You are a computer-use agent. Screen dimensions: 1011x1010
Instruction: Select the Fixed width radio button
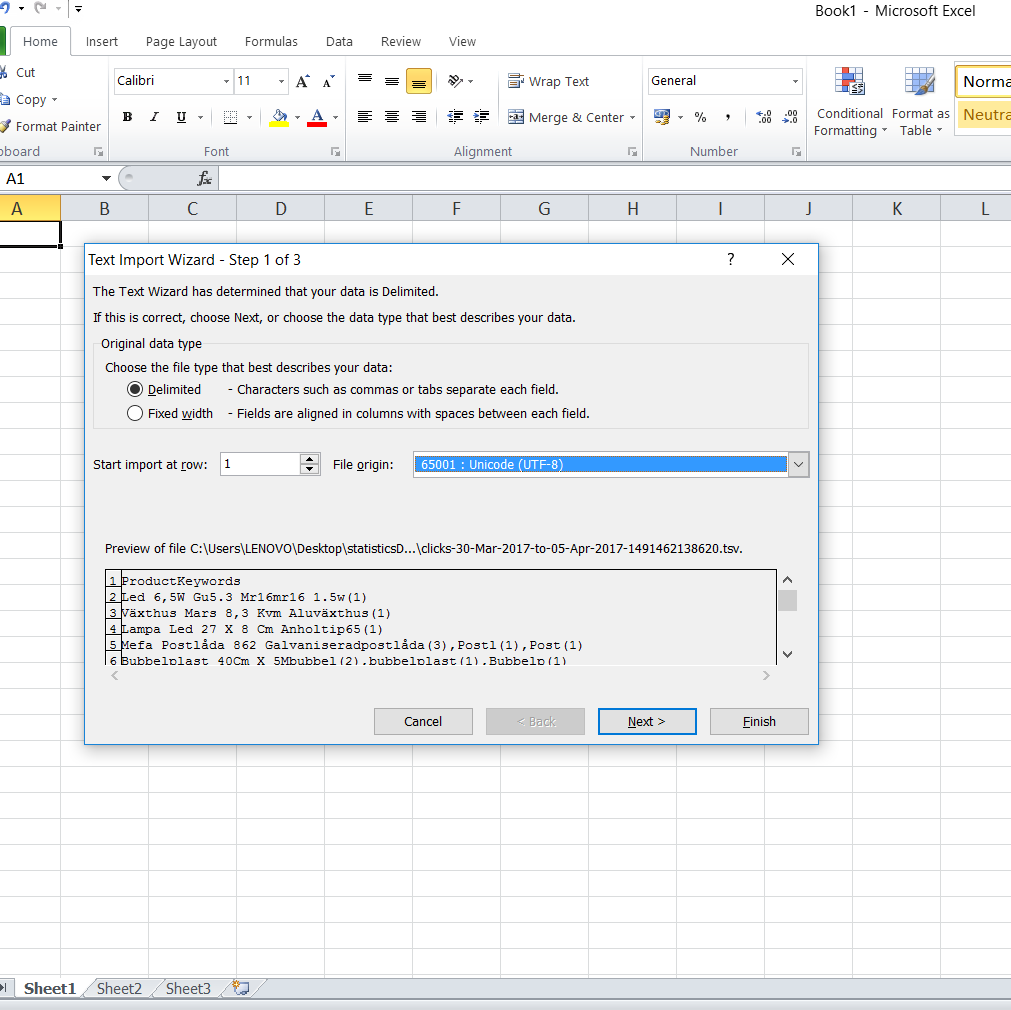pyautogui.click(x=135, y=413)
